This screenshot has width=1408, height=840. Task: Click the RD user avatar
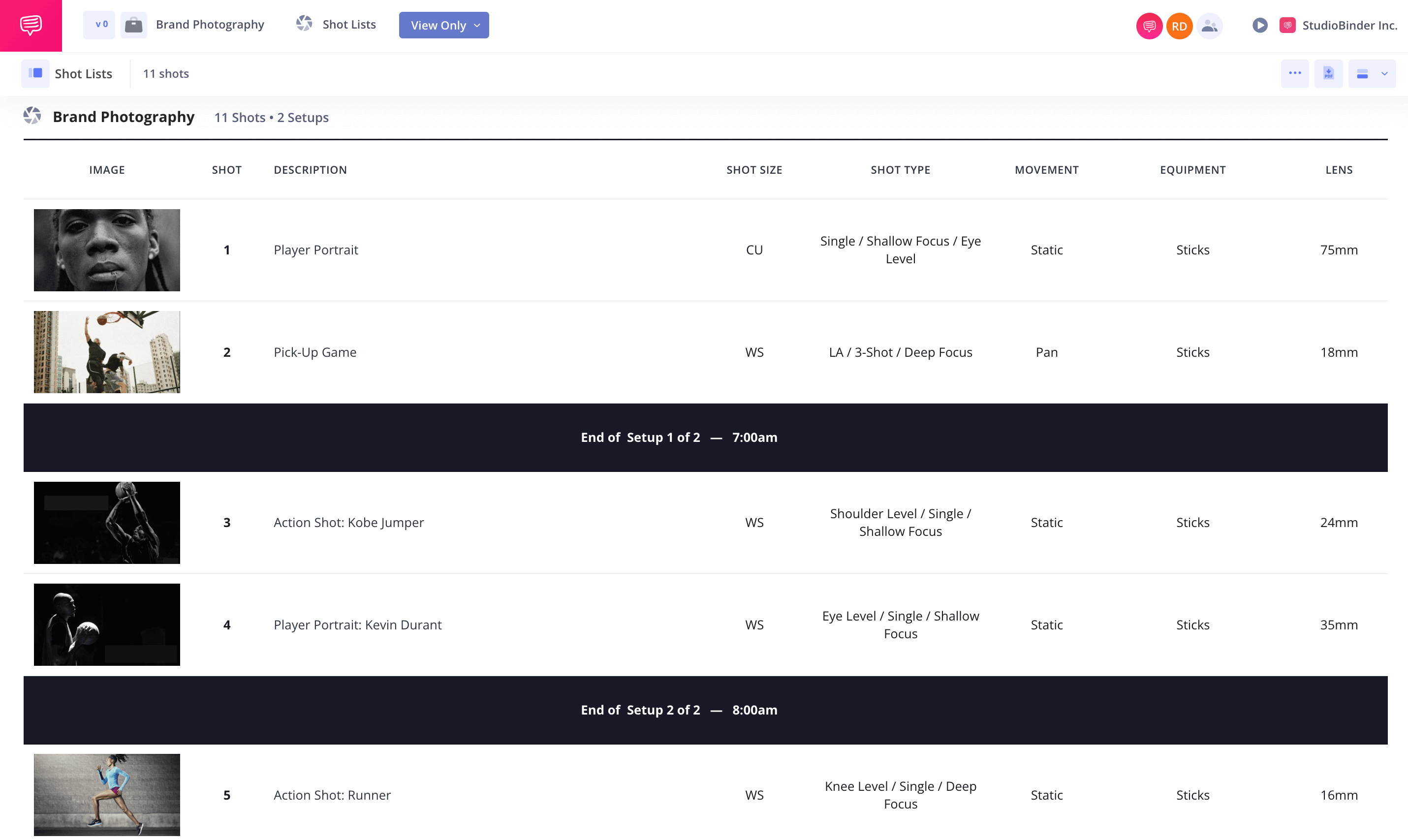pos(1179,26)
